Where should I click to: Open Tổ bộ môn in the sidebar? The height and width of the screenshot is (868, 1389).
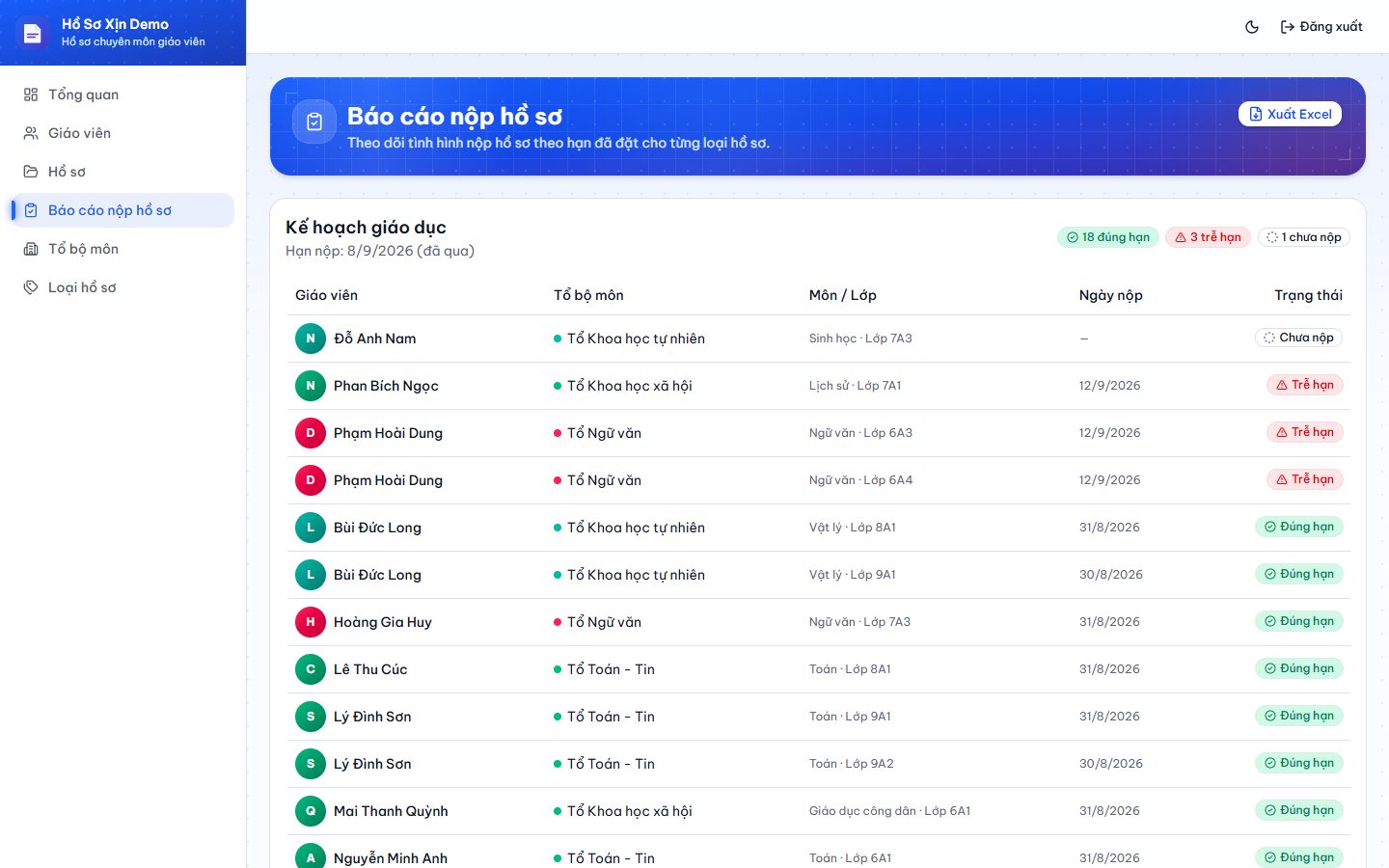pos(123,249)
